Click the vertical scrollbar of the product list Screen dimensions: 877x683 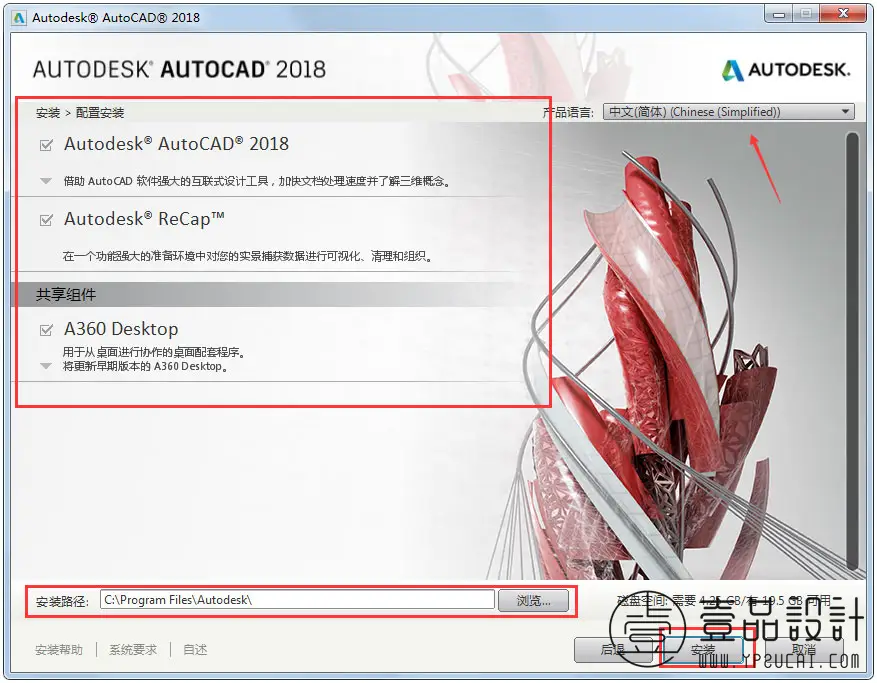point(852,351)
